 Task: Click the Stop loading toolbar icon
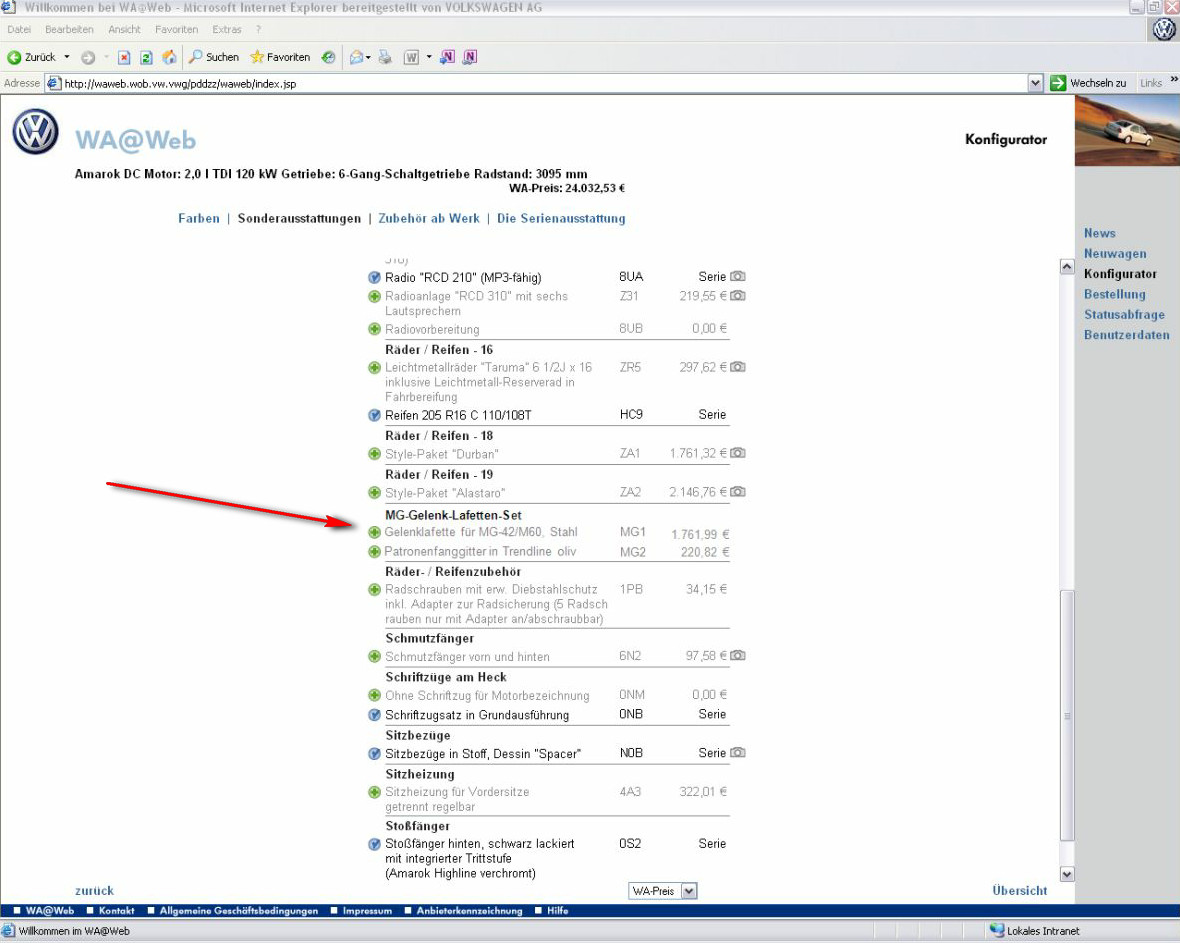[x=124, y=57]
